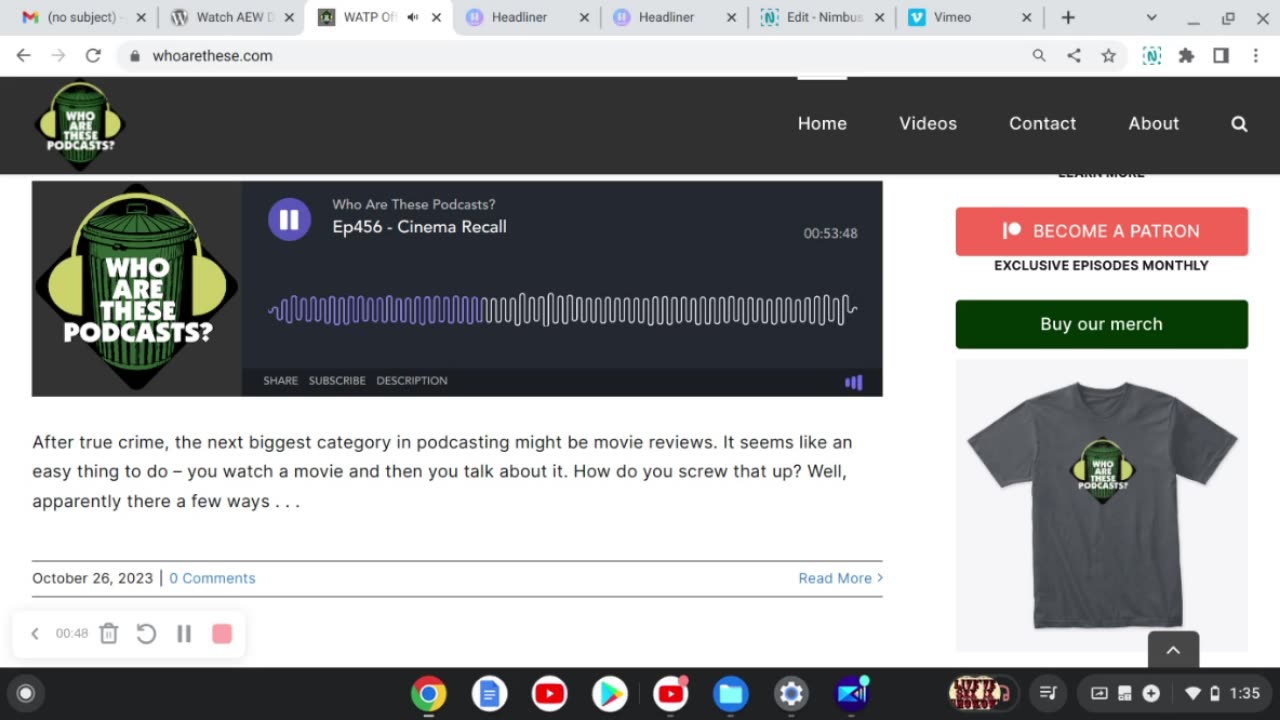The image size is (1280, 720).
Task: Share this page via share icon
Action: (x=1074, y=56)
